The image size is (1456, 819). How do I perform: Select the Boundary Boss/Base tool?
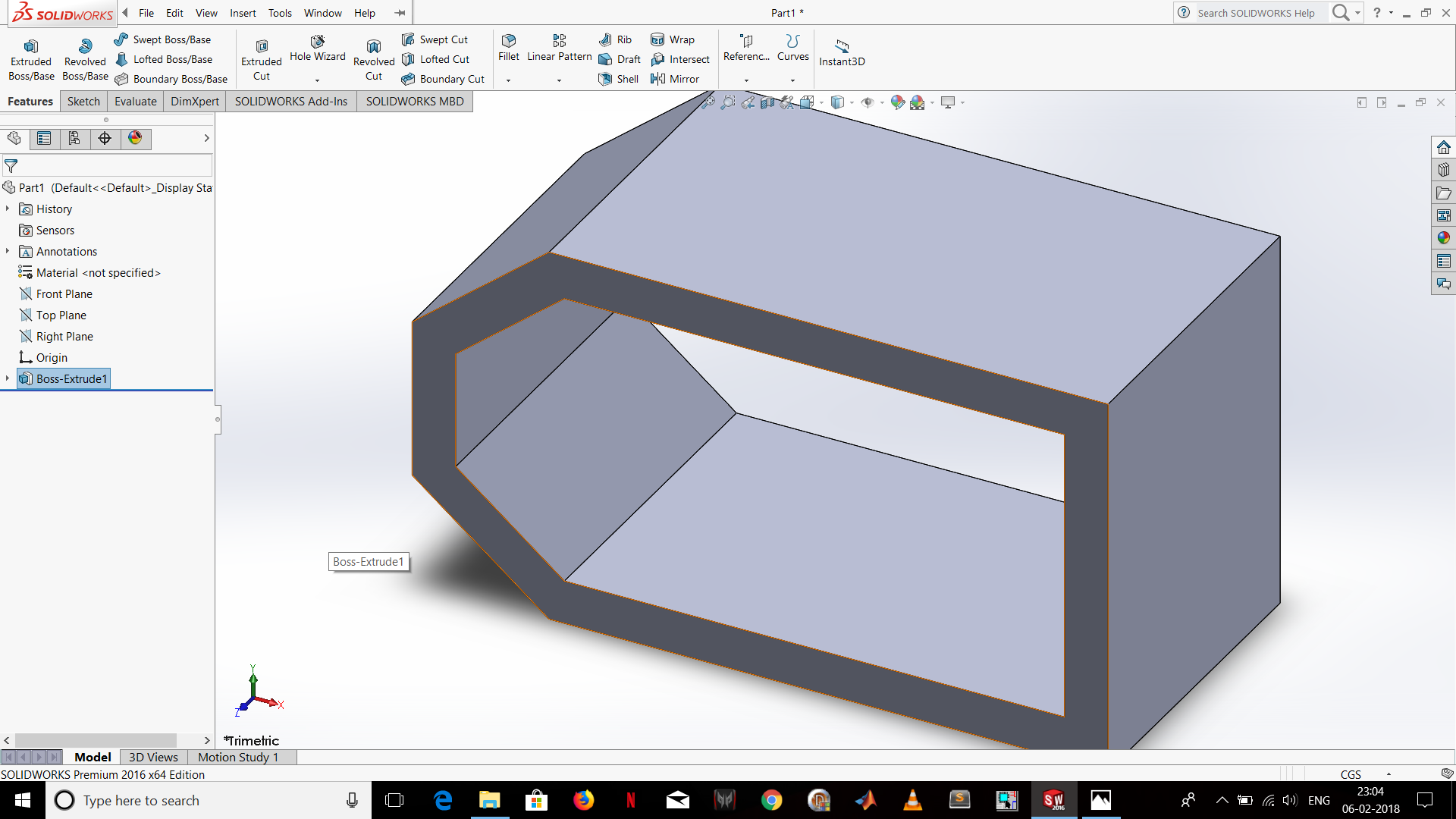171,79
